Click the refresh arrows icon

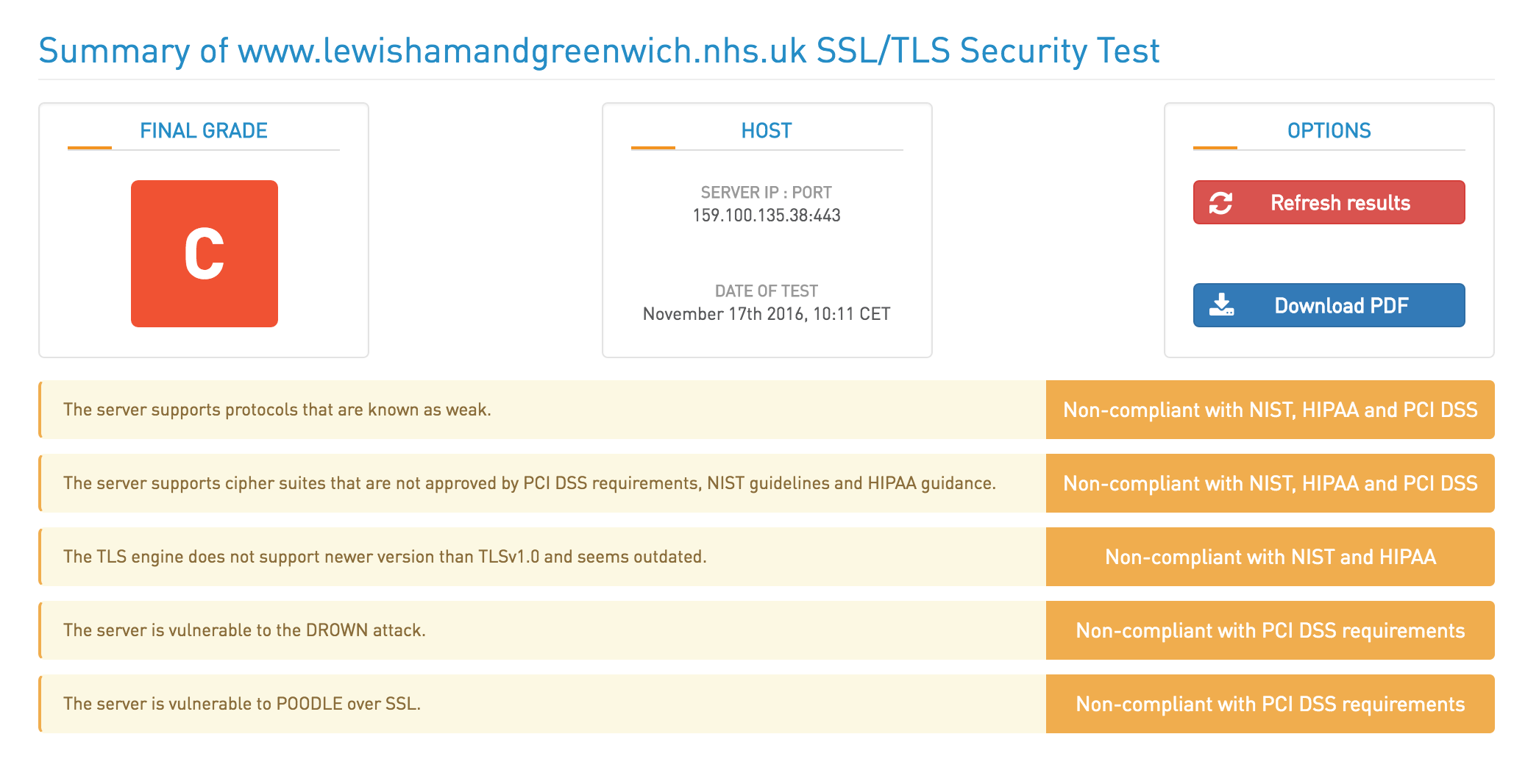pyautogui.click(x=1220, y=203)
